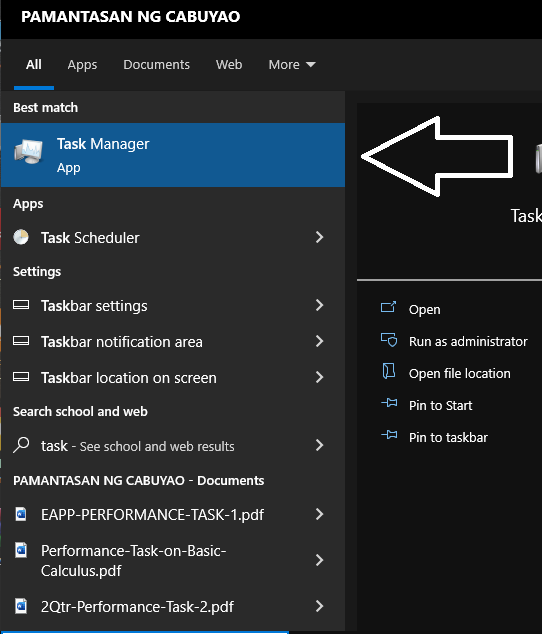Viewport: 542px width, 634px height.
Task: Select the Web filter tab
Action: tap(229, 65)
